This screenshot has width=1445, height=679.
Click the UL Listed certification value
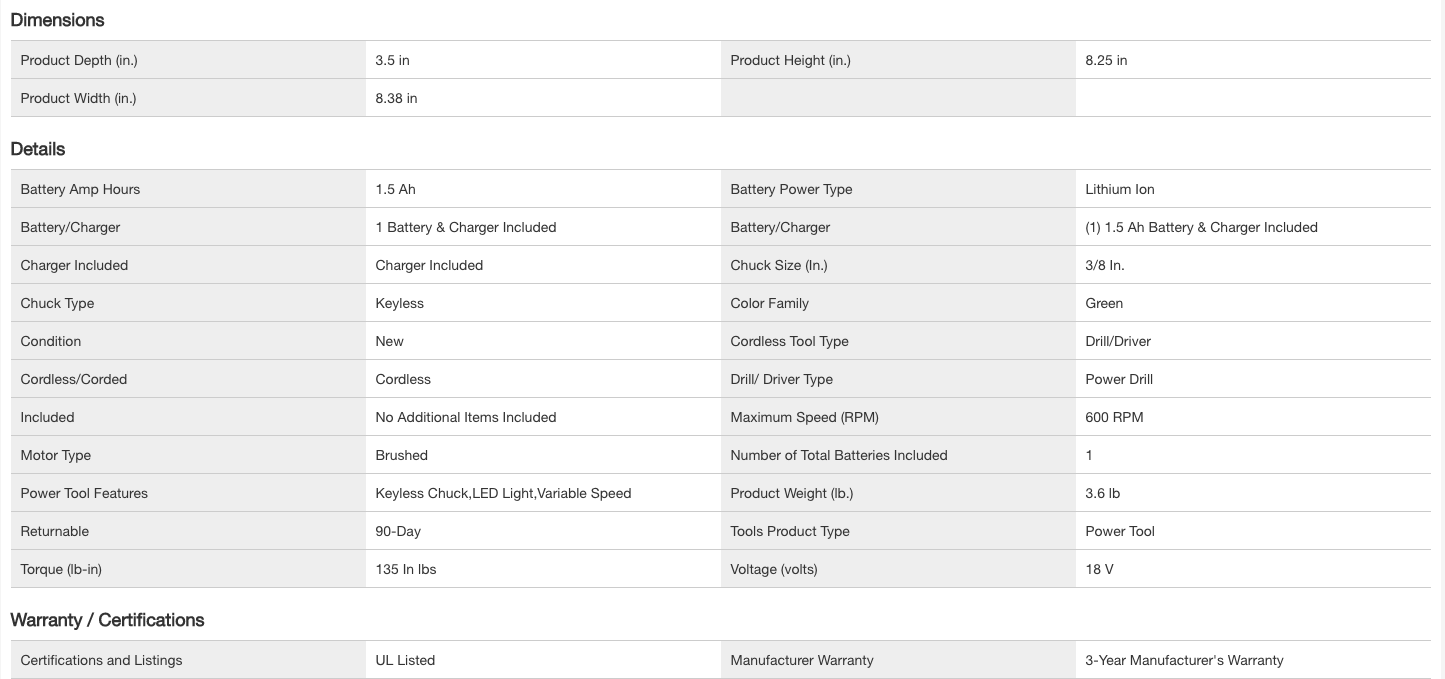tap(405, 660)
